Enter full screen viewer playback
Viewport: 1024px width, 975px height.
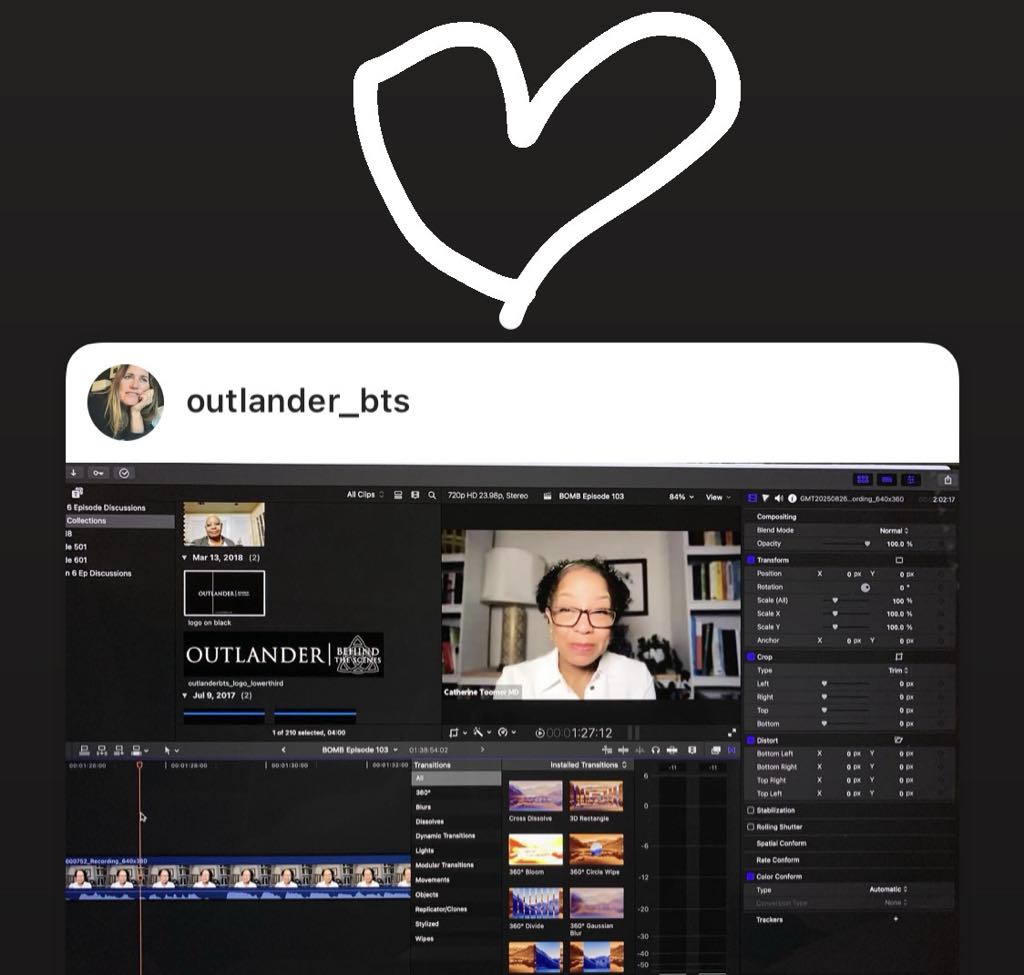[x=732, y=733]
